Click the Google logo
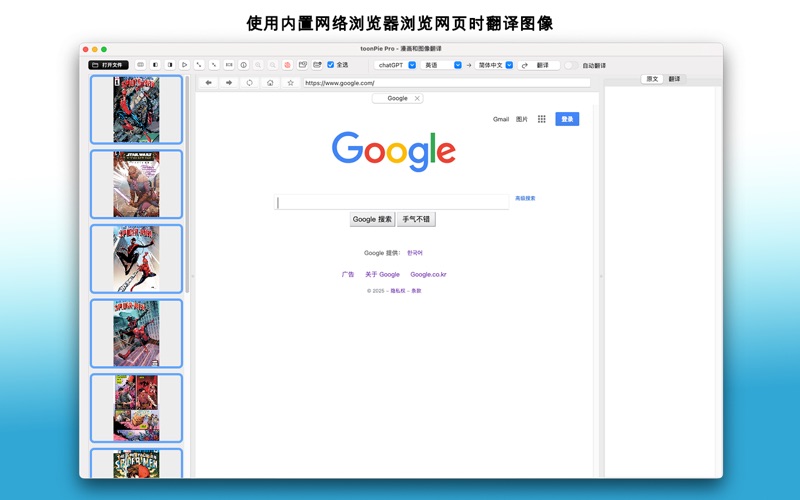The image size is (800, 500). click(393, 152)
